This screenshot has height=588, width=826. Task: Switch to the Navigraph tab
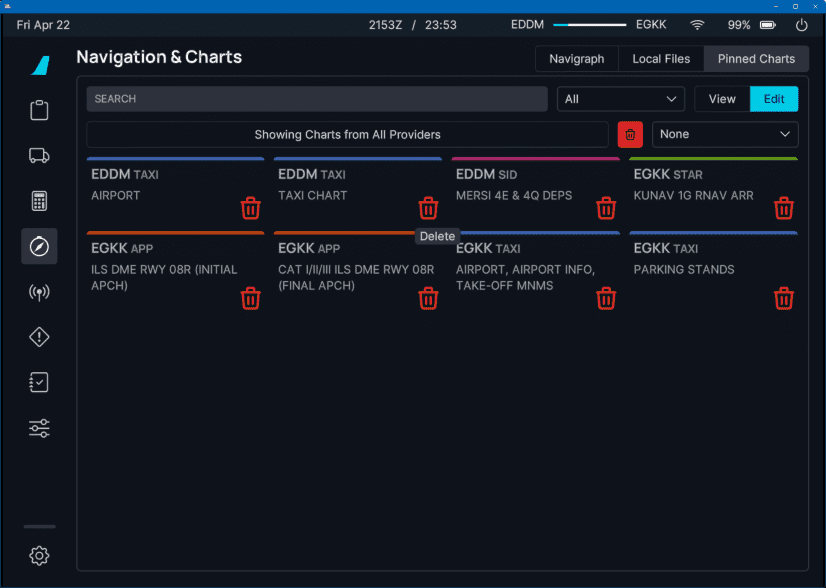tap(577, 59)
